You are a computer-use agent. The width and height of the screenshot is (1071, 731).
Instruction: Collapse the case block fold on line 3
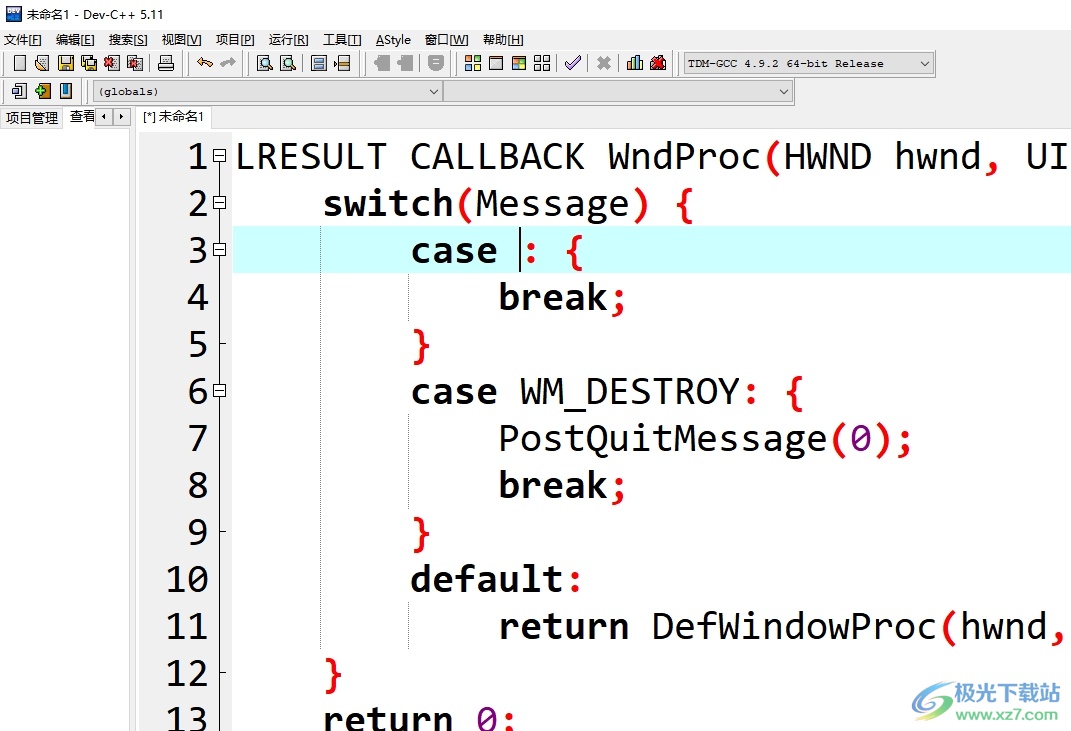pyautogui.click(x=219, y=250)
